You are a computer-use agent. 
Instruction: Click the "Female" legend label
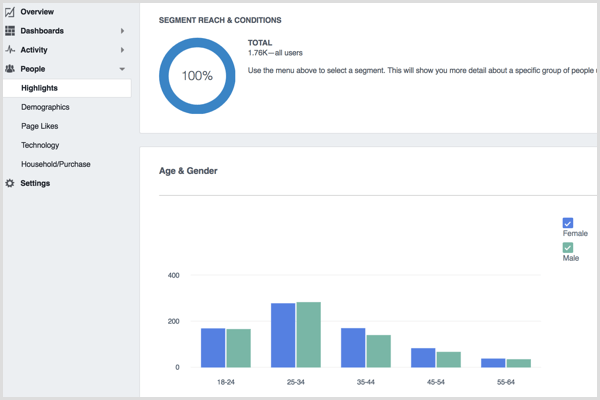pos(575,233)
